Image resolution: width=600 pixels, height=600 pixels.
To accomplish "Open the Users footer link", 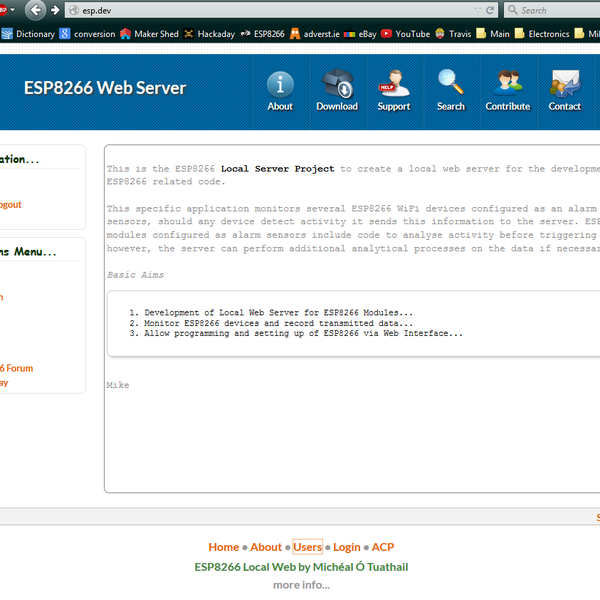I will tap(307, 547).
